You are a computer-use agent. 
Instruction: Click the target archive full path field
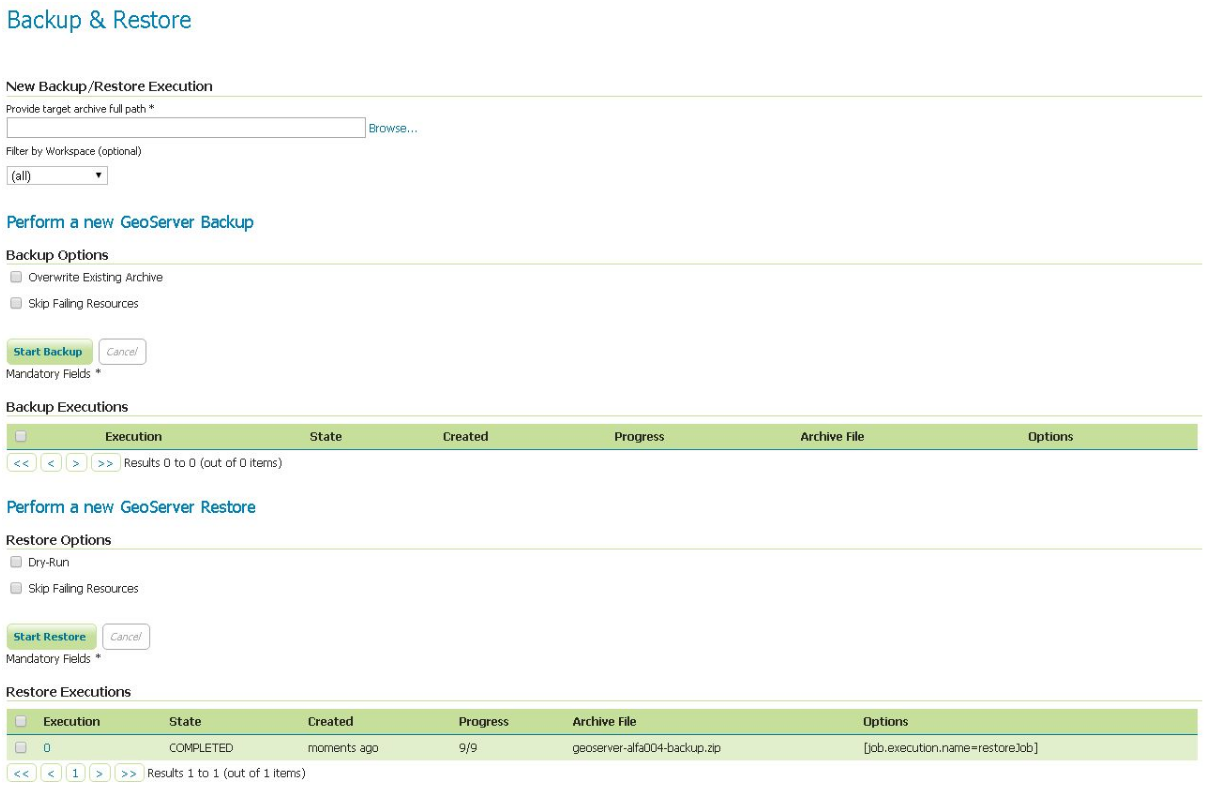pyautogui.click(x=186, y=128)
